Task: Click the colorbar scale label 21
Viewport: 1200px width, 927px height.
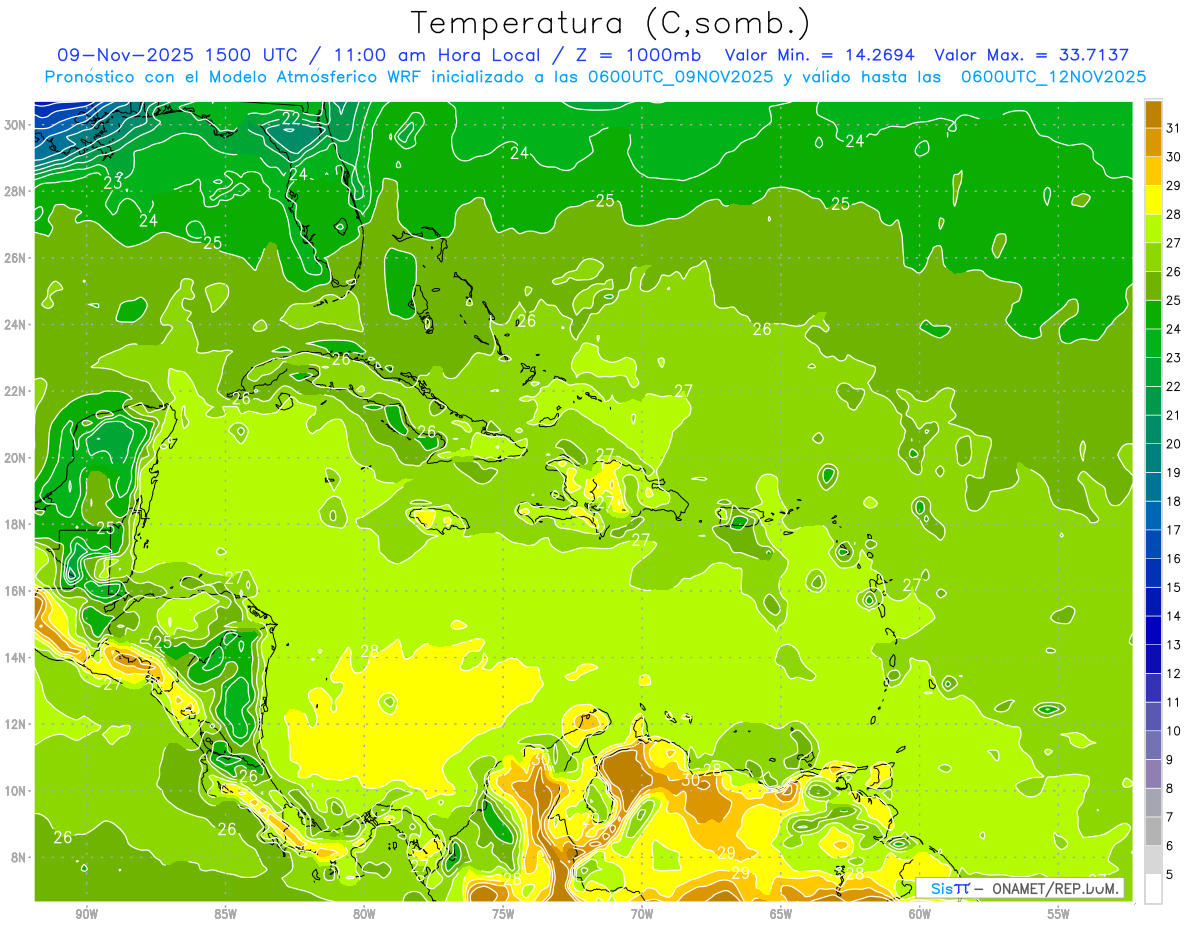Action: tap(1174, 415)
